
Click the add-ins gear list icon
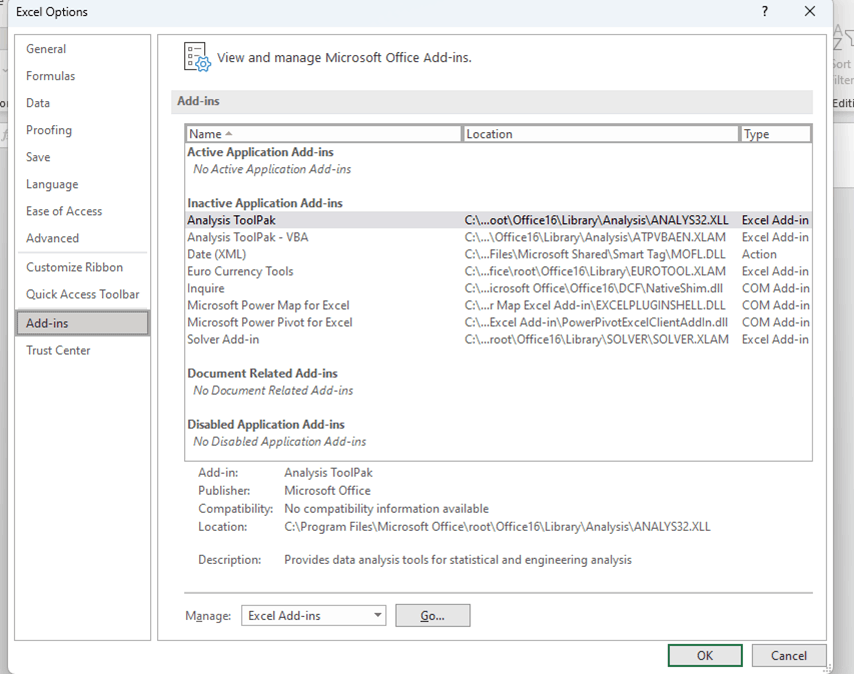coord(197,57)
